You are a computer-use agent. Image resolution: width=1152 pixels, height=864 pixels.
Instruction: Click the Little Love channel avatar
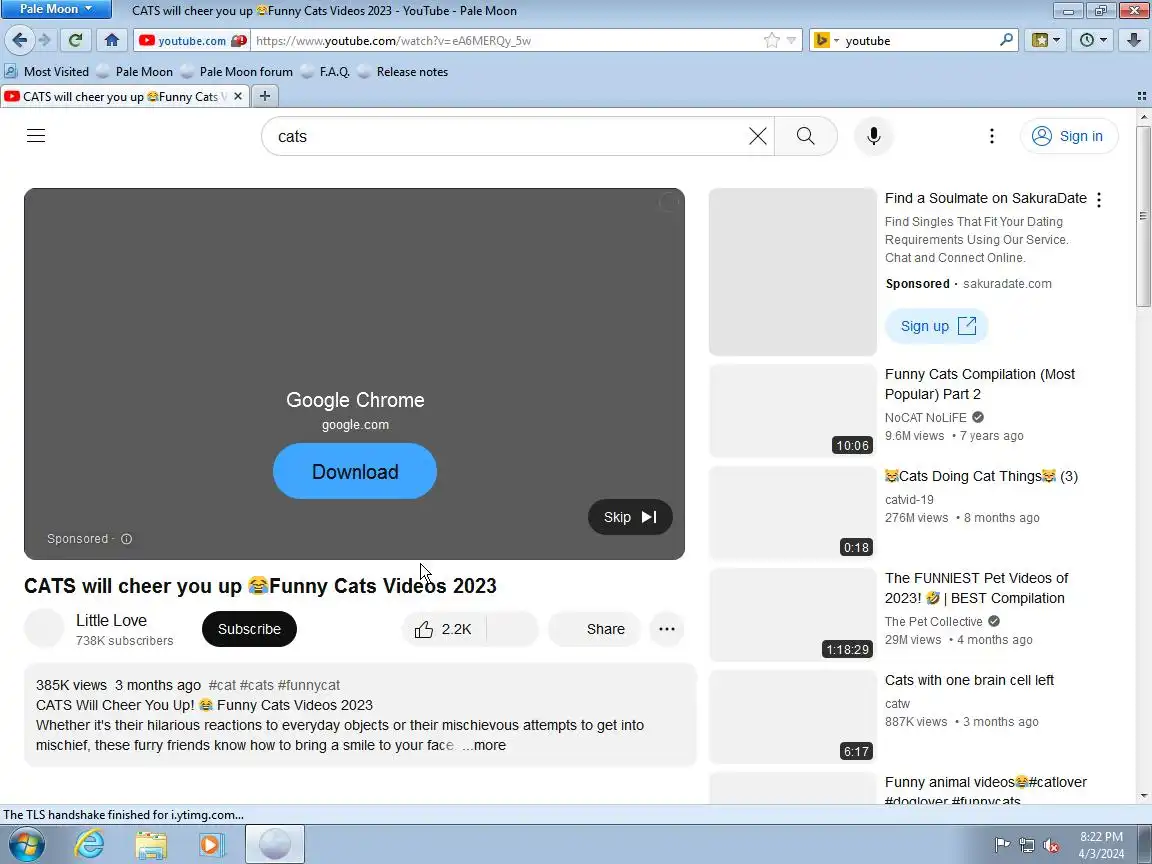[x=44, y=629]
